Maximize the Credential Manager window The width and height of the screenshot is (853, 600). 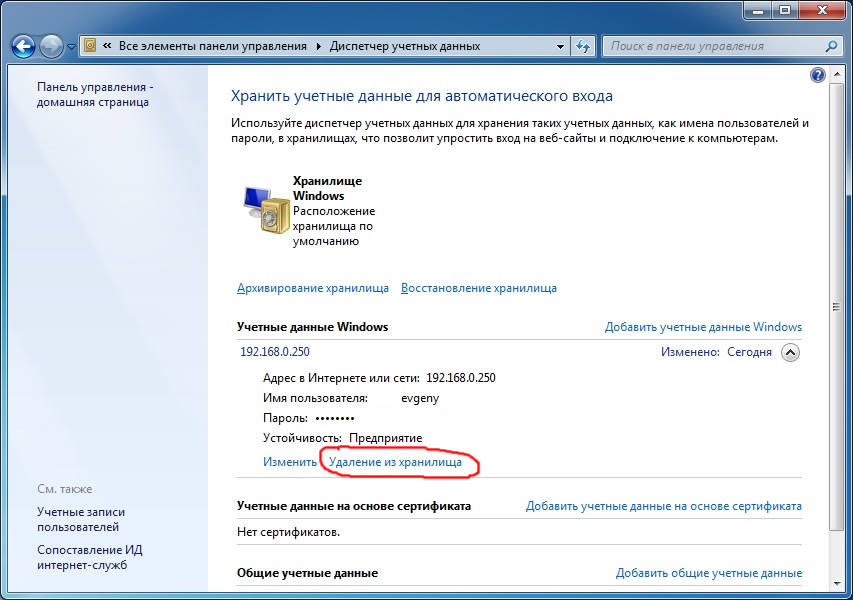click(x=785, y=10)
